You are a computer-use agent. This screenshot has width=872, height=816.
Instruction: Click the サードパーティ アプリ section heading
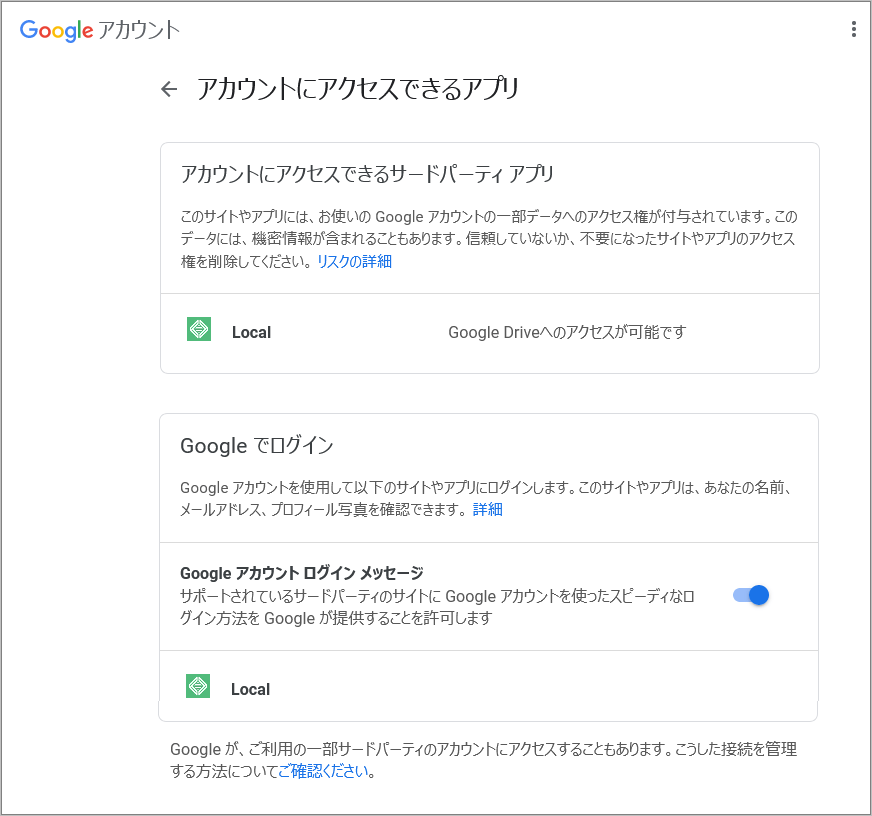(x=367, y=174)
